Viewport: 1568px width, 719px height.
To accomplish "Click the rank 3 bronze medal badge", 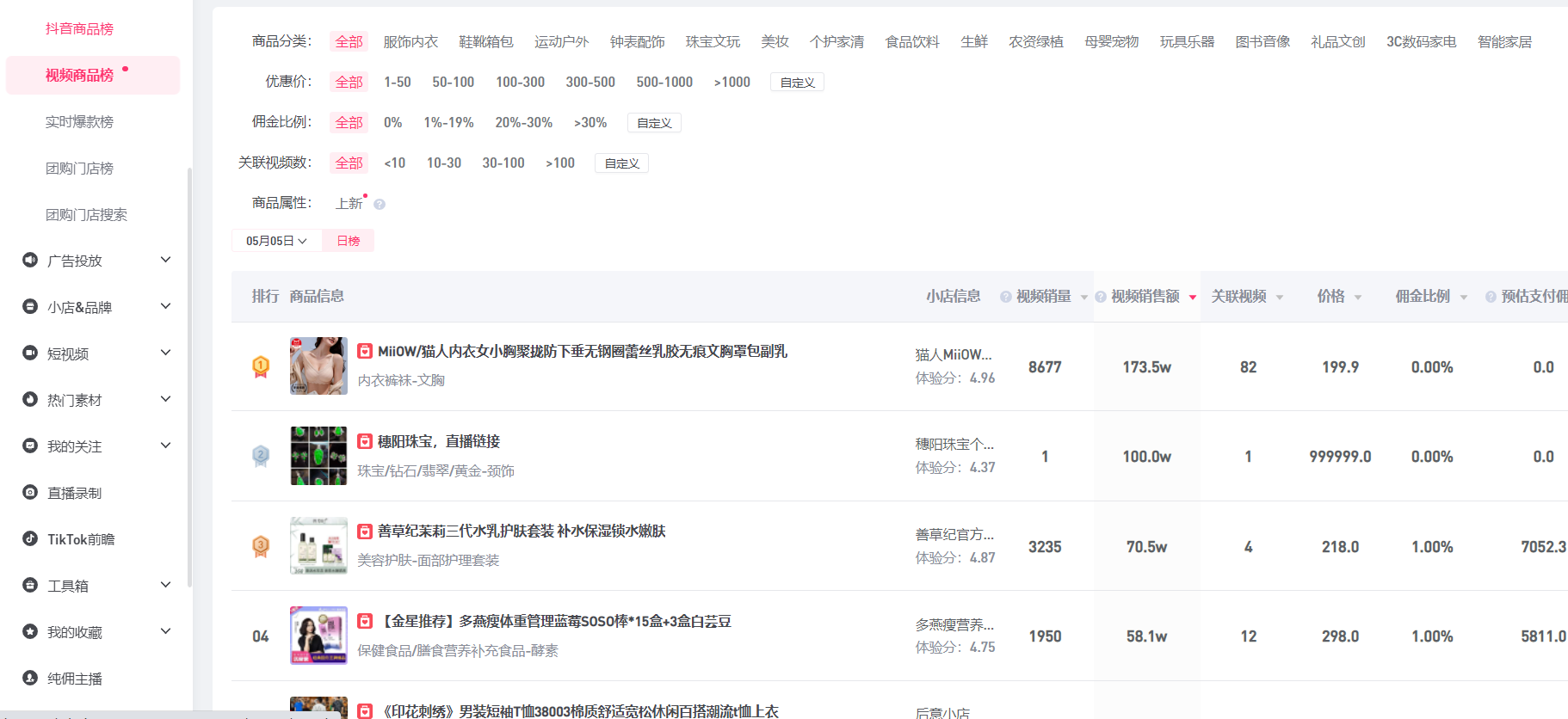I will click(x=261, y=547).
